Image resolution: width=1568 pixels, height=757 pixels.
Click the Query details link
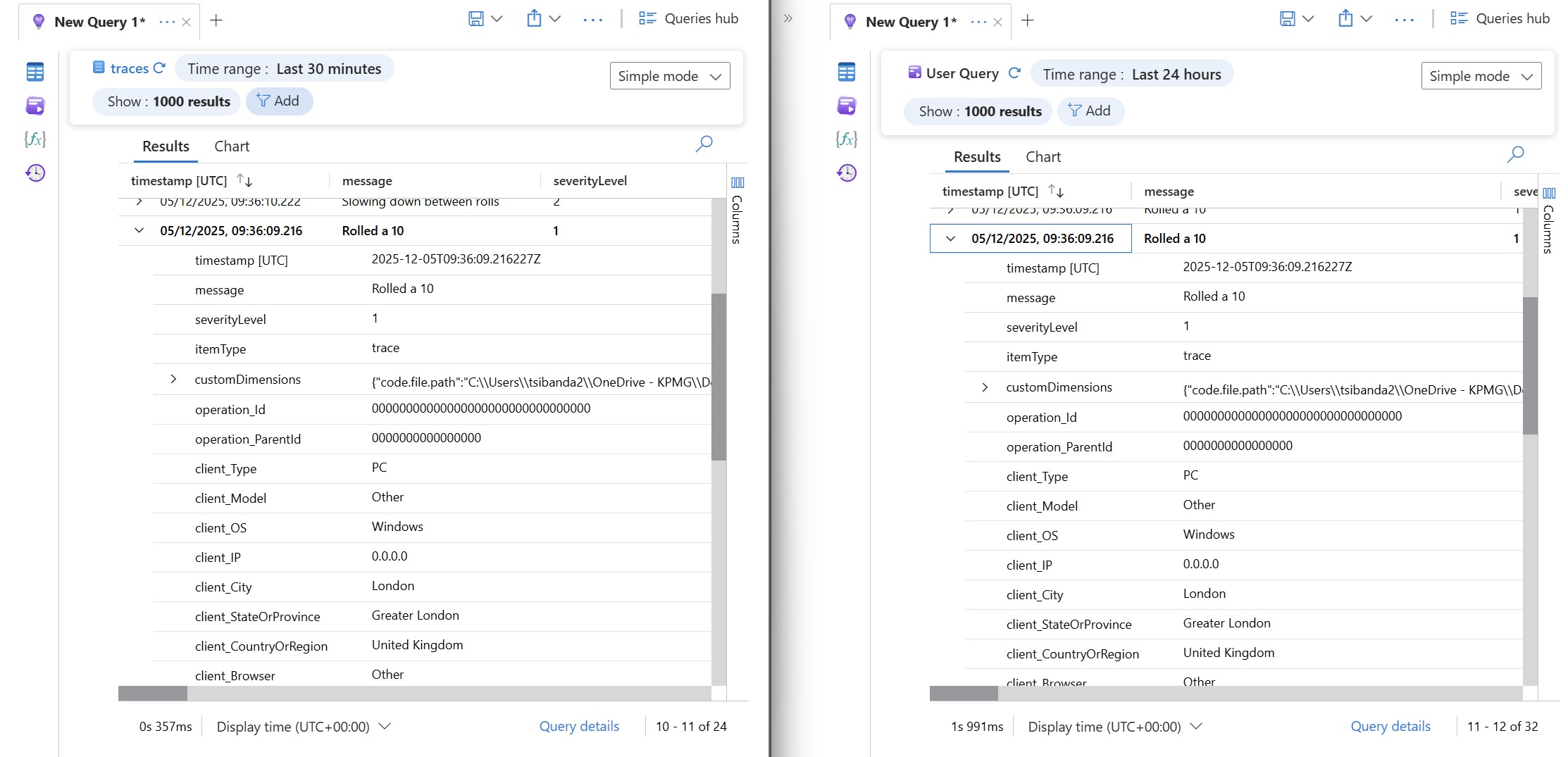[x=579, y=726]
